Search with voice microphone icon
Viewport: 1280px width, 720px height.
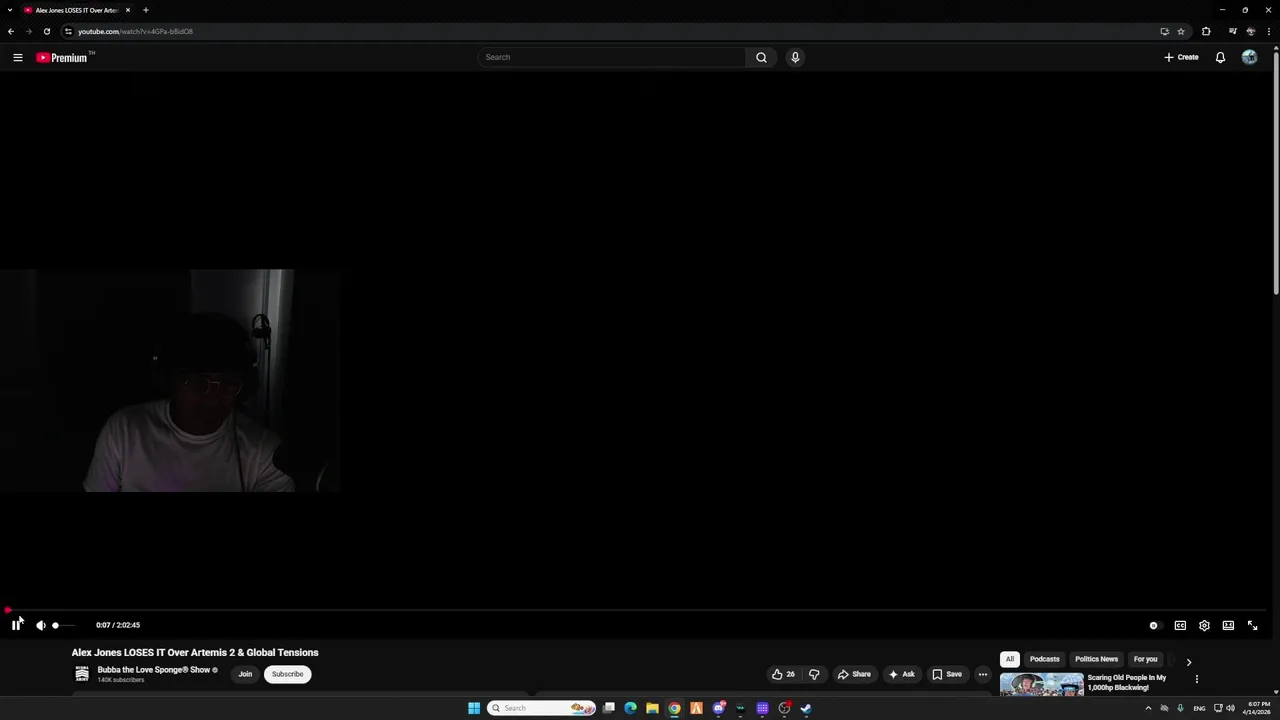795,57
